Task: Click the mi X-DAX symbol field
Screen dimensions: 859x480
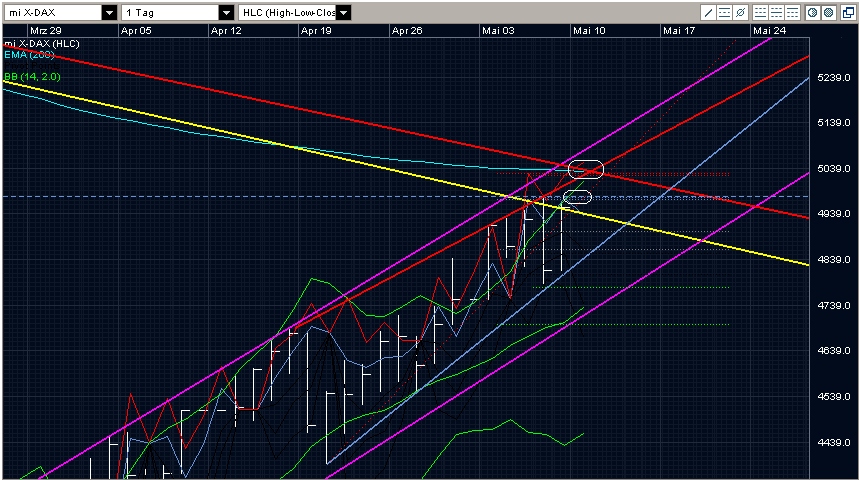Action: tap(53, 13)
